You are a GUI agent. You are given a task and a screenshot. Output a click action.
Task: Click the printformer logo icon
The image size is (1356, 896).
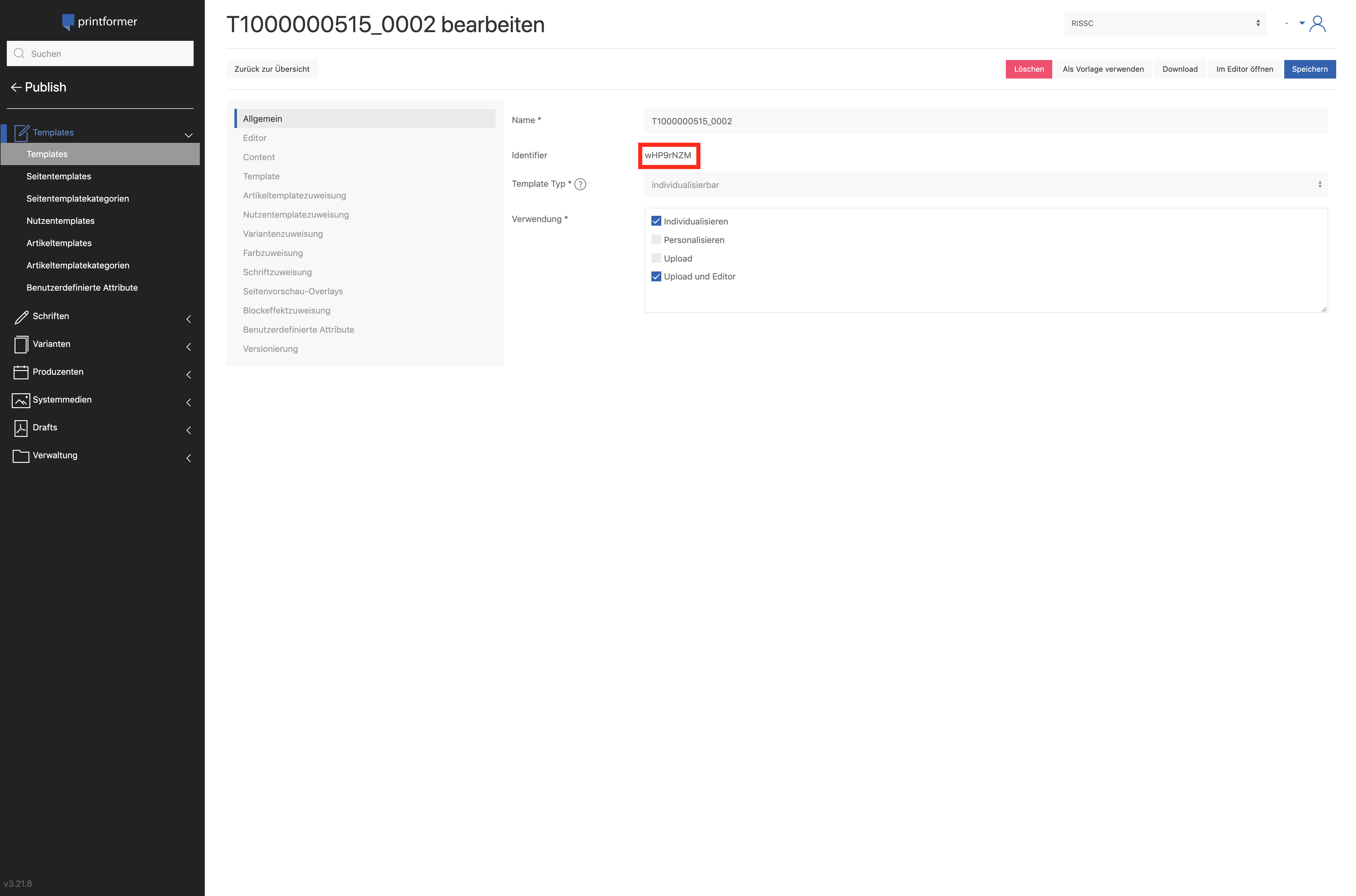[68, 22]
